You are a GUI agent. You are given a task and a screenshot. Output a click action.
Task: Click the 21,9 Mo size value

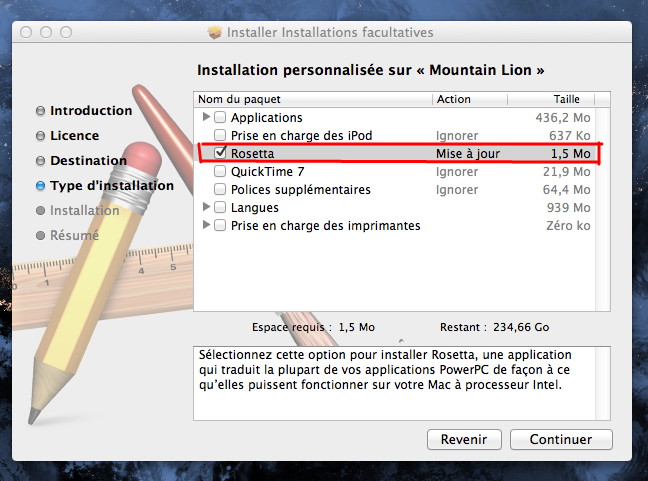[x=567, y=171]
